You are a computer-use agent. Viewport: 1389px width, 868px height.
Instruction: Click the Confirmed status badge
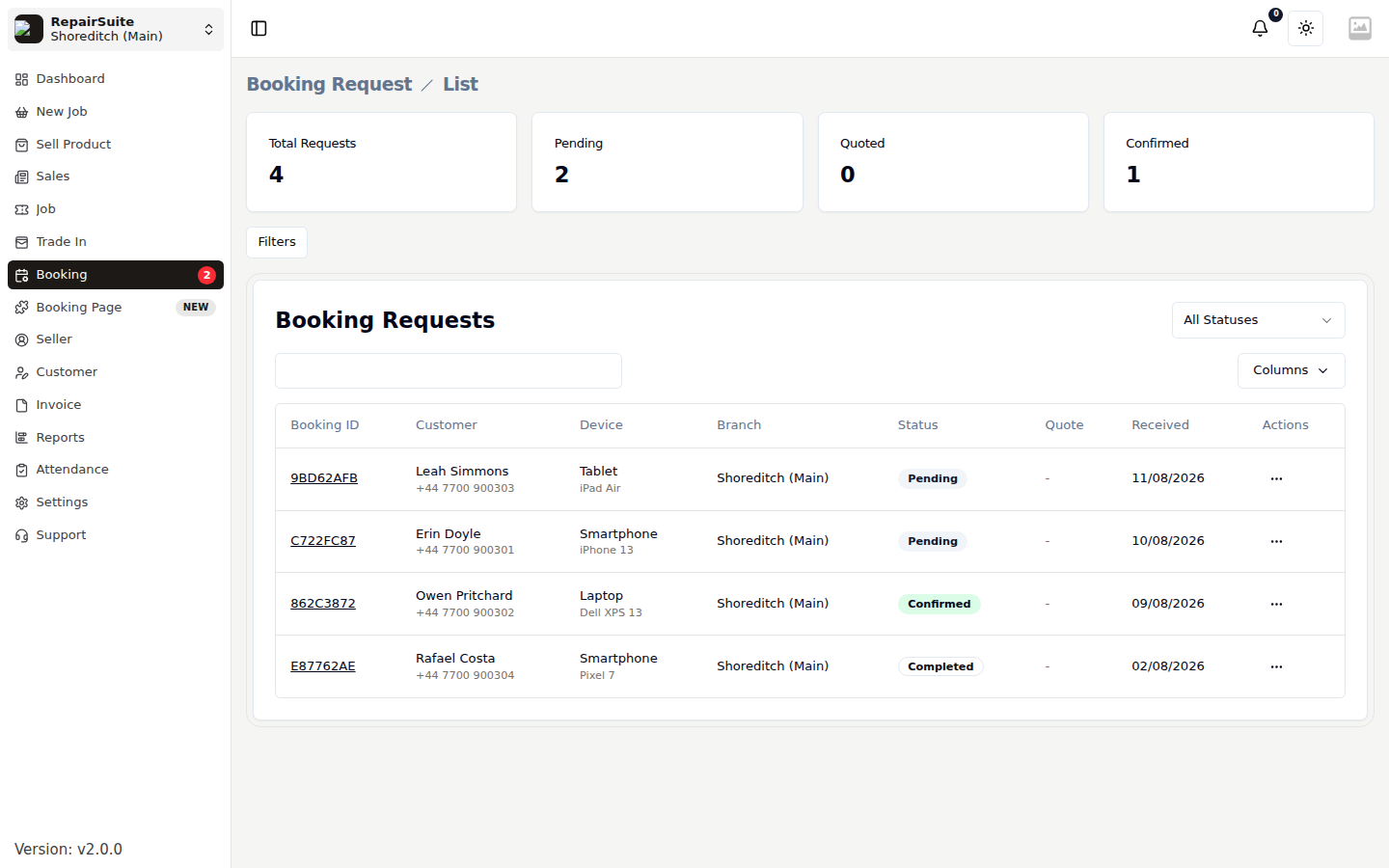coord(940,604)
